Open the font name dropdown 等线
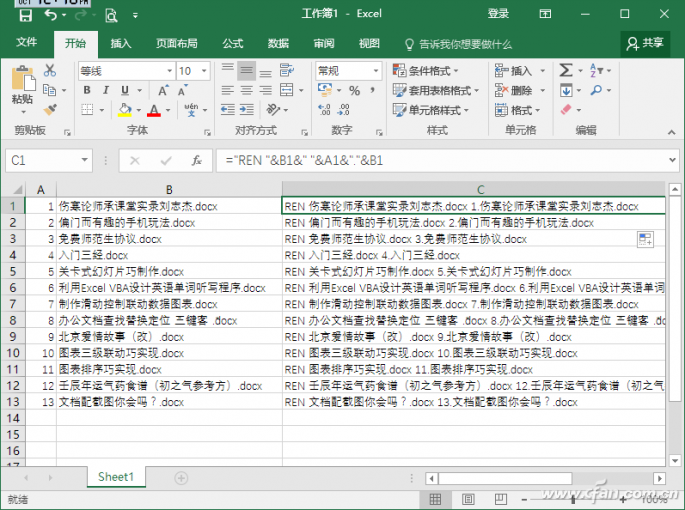Viewport: 685px width, 510px height. point(170,71)
